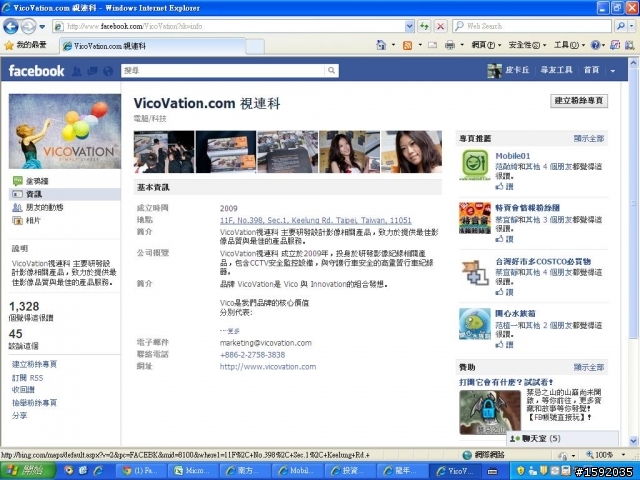This screenshot has height=480, width=640.
Task: Click the Facebook messages icon
Action: coord(92,71)
